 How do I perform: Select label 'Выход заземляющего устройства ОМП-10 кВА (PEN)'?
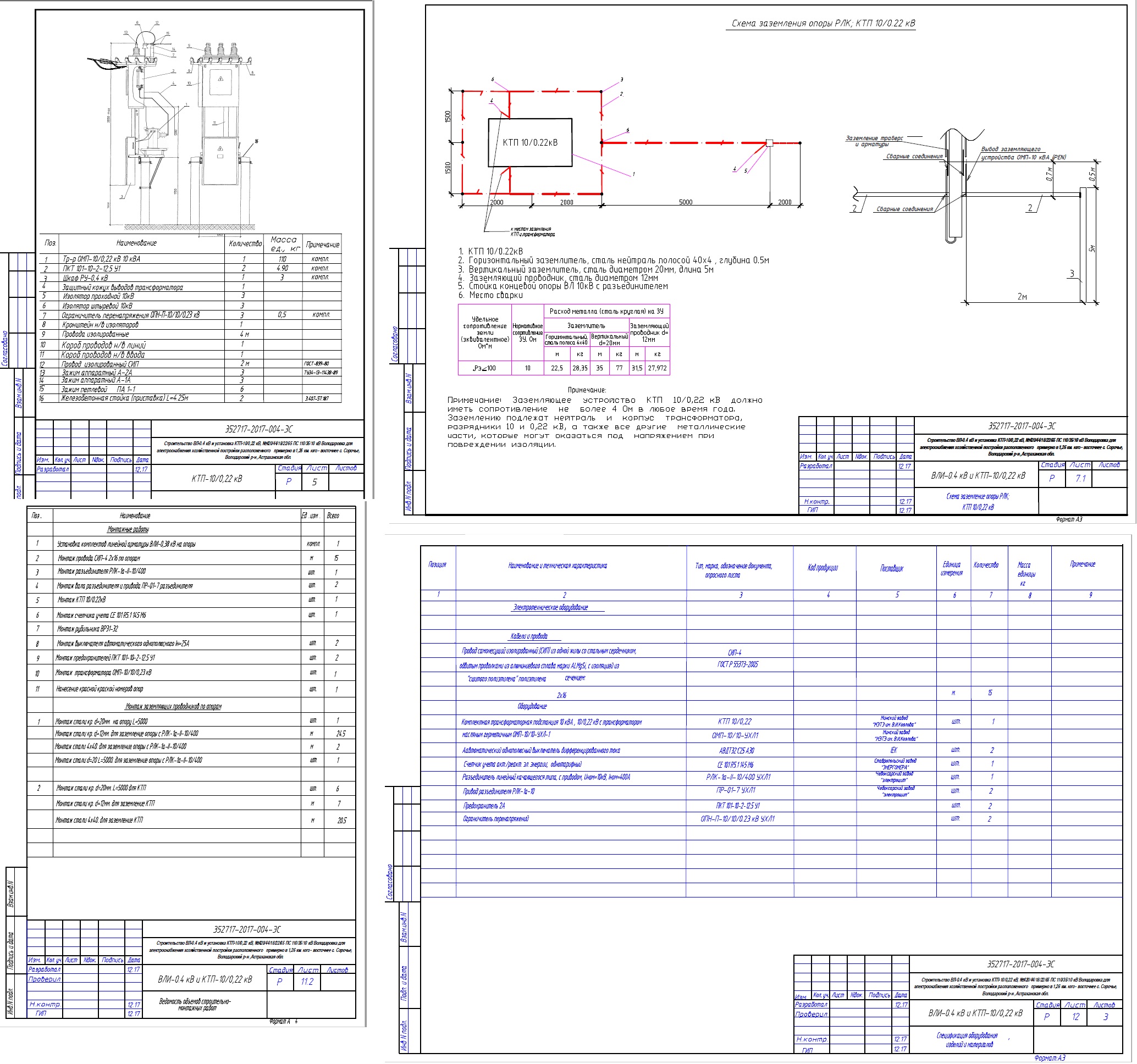(x=1023, y=153)
